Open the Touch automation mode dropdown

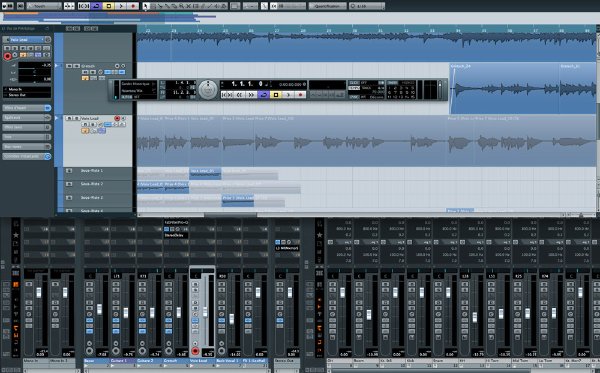tap(44, 6)
